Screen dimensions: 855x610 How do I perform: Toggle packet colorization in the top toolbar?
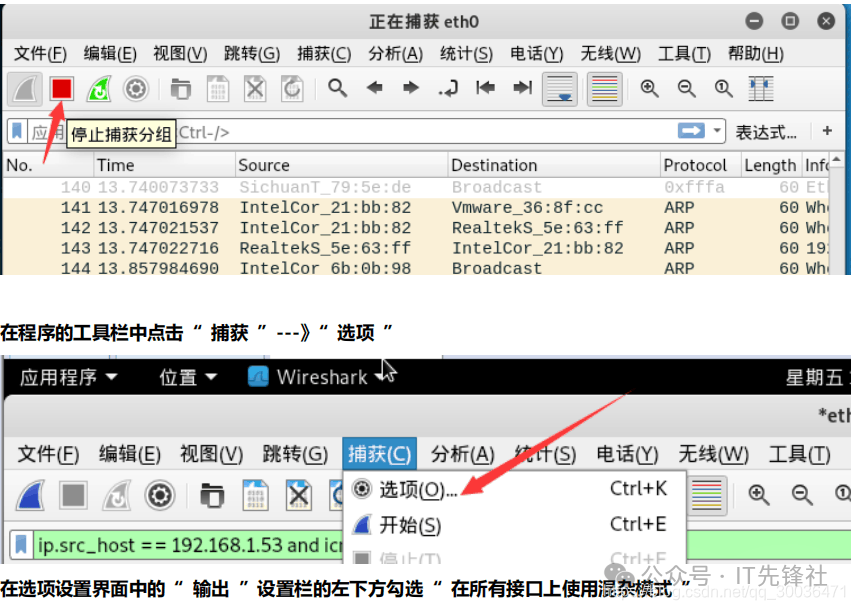605,89
